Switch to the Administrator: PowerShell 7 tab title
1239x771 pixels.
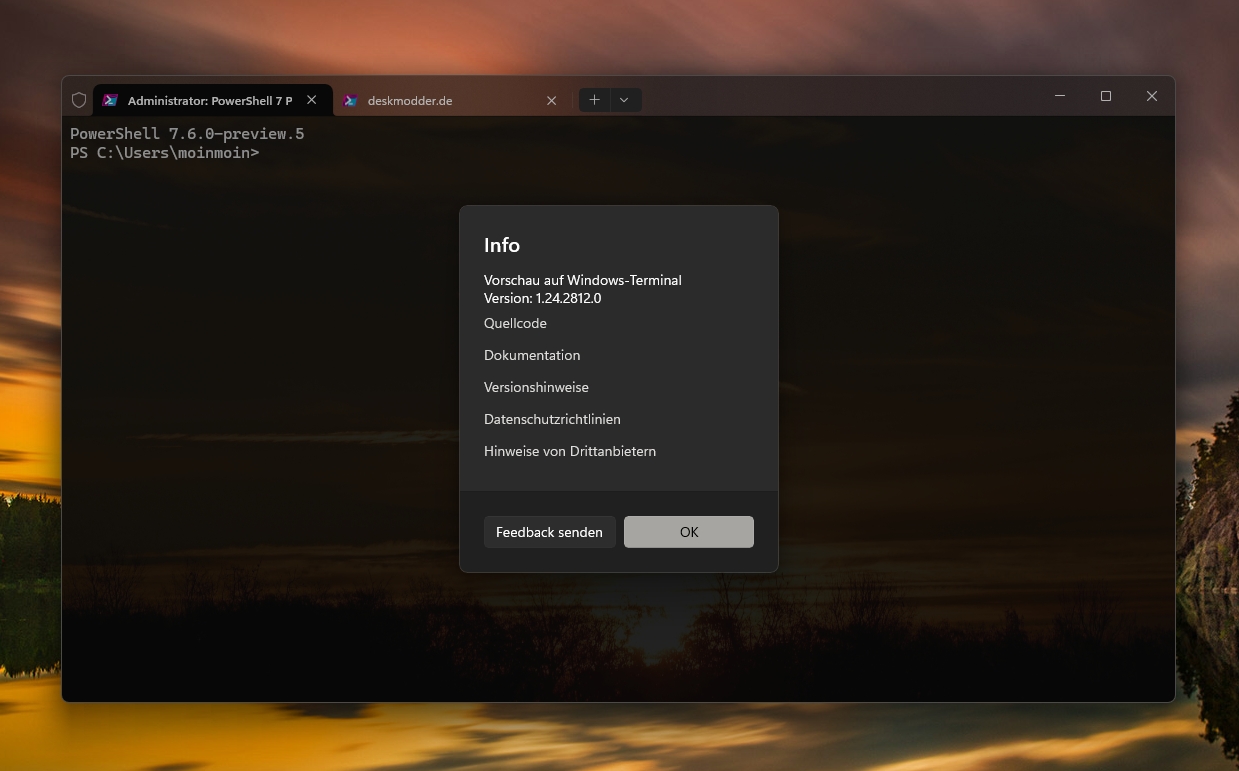click(x=210, y=100)
